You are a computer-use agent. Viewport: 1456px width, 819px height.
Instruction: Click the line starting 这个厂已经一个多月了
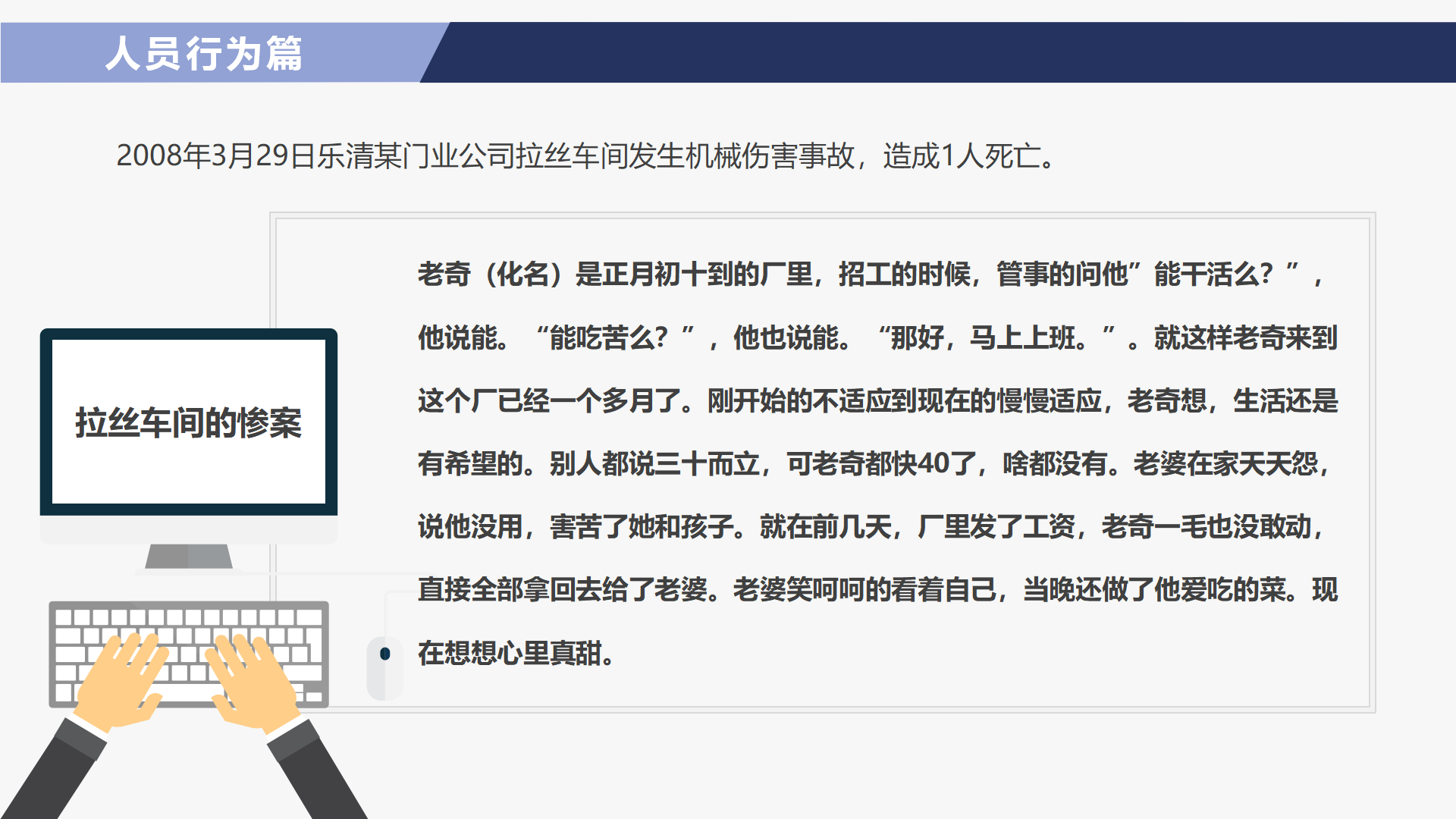tap(878, 400)
